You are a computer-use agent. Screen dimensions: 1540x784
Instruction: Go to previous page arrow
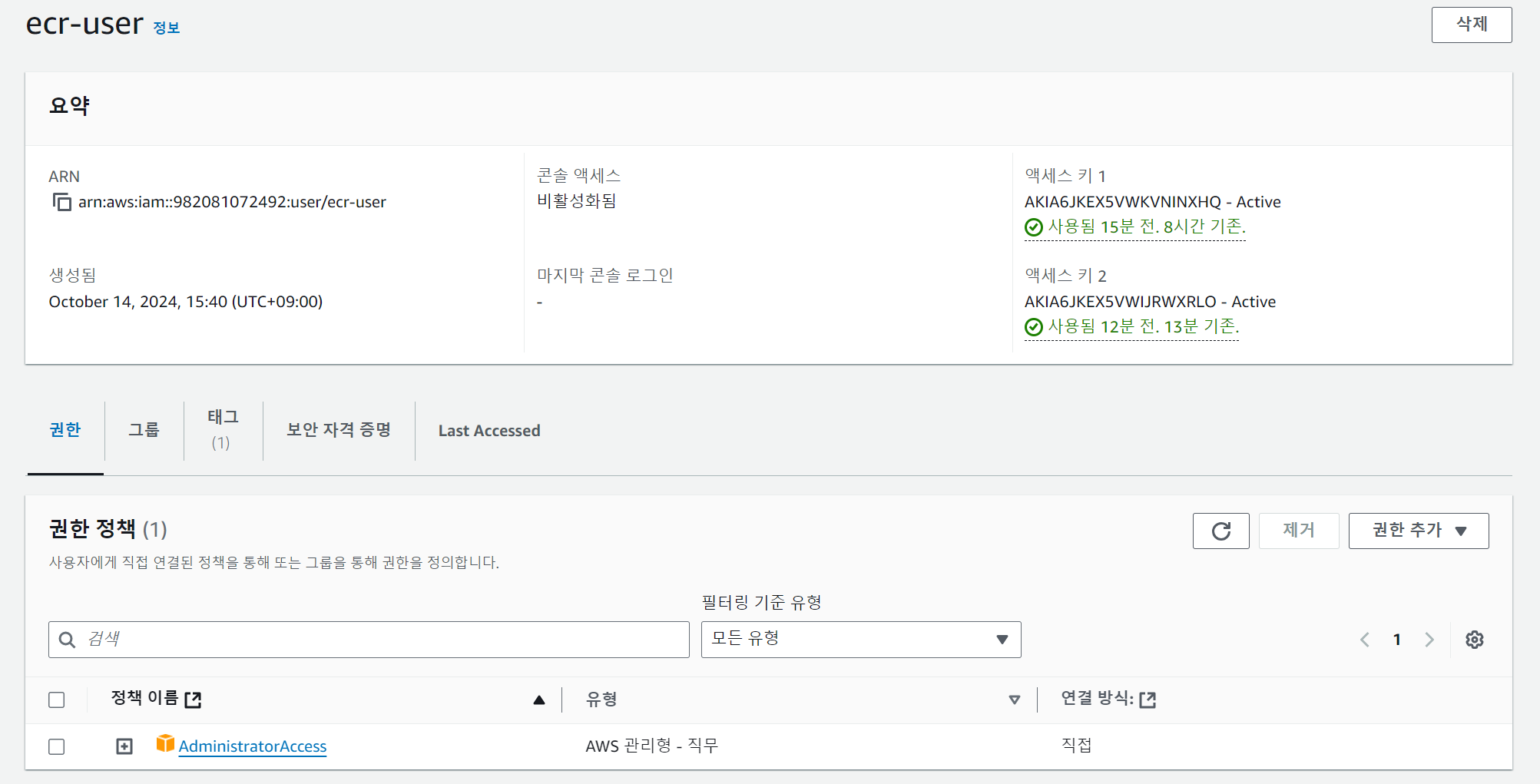[x=1365, y=640]
